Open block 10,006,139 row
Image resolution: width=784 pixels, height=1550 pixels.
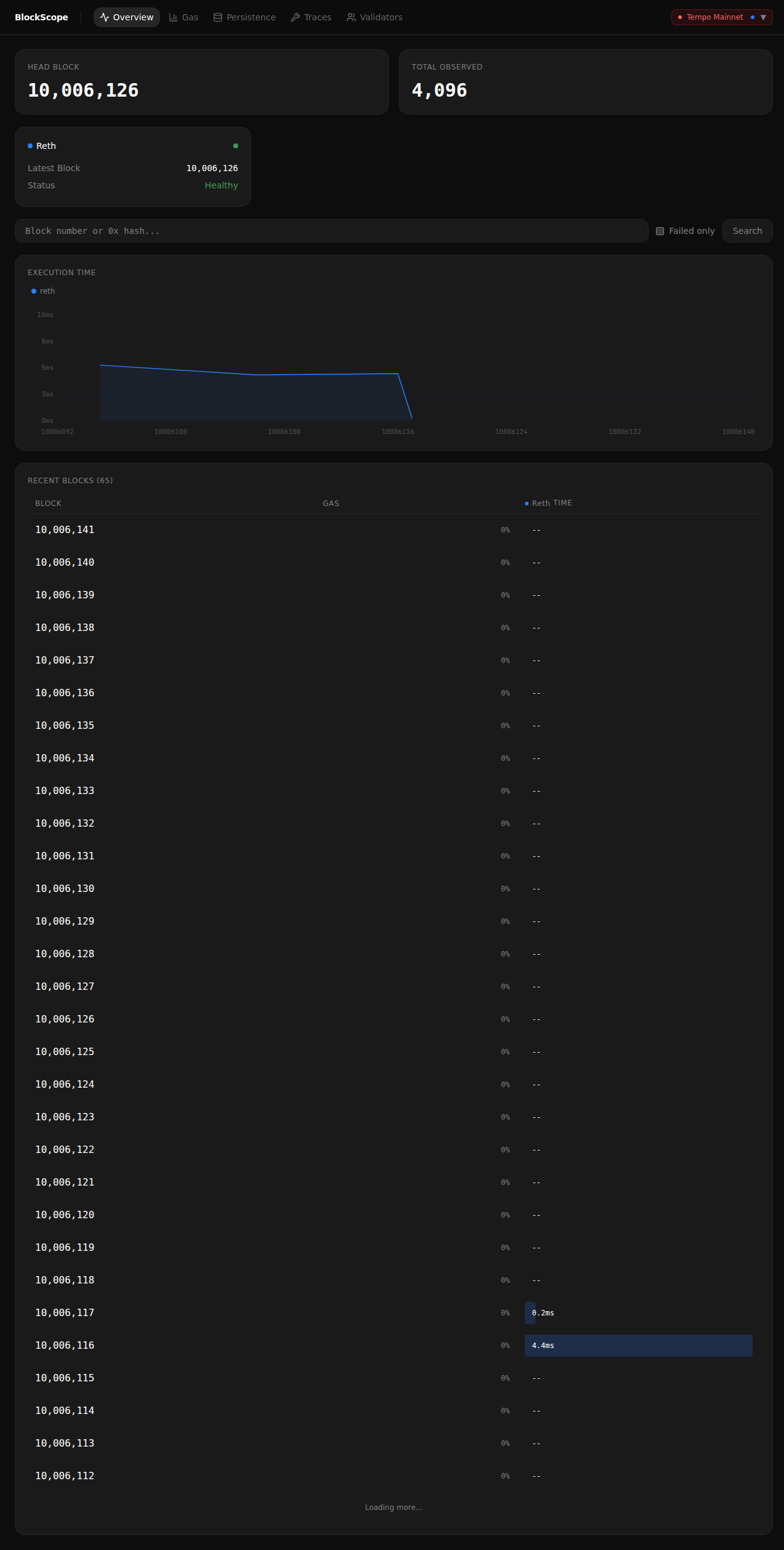(394, 595)
